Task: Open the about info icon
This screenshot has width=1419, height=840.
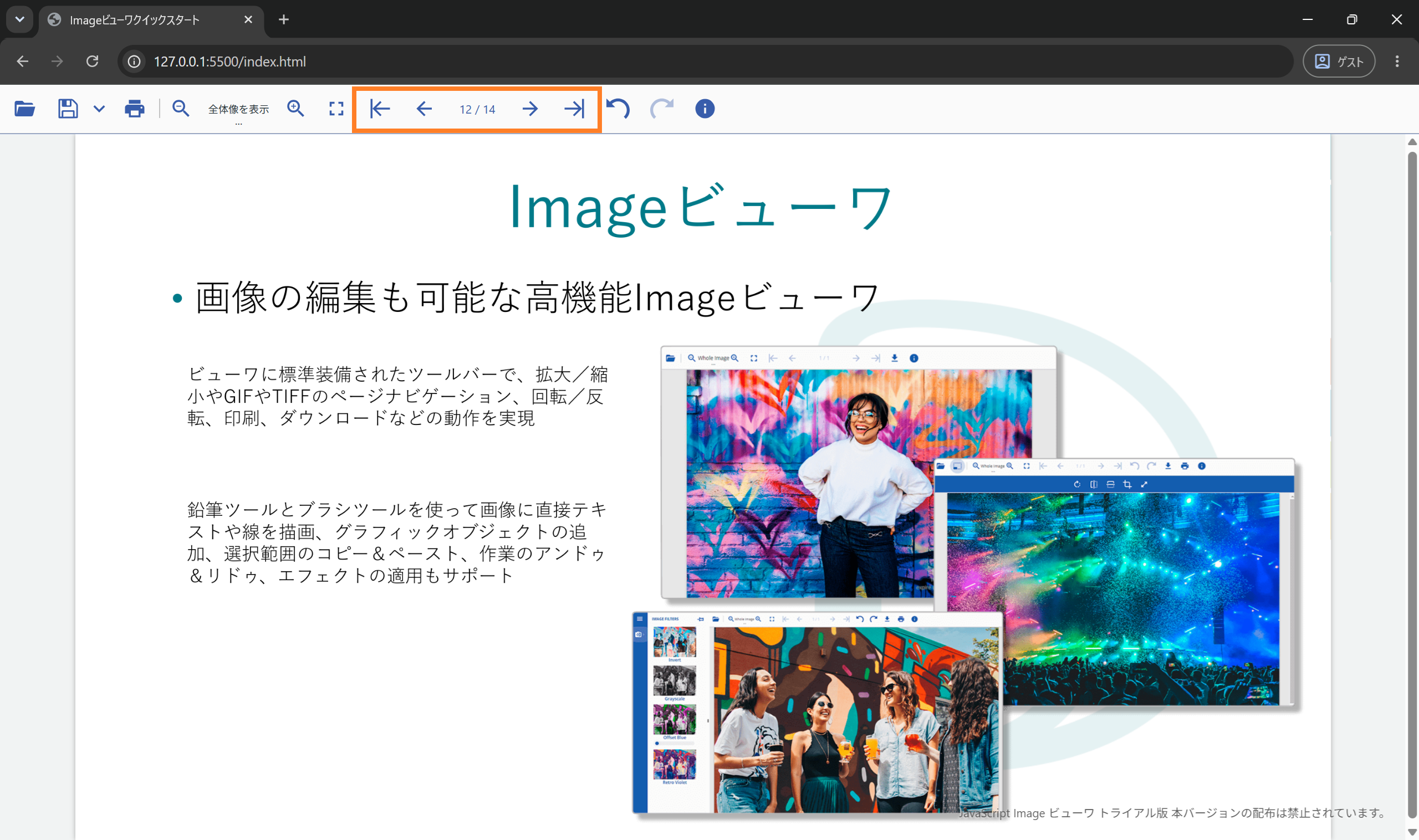Action: [705, 109]
